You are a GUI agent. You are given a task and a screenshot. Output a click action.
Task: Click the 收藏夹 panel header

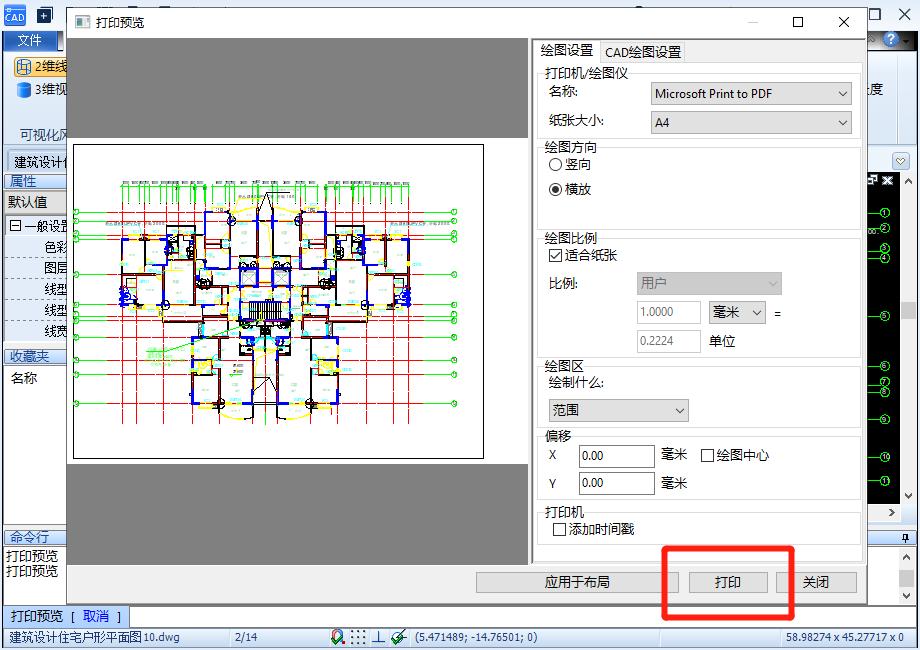tap(35, 356)
